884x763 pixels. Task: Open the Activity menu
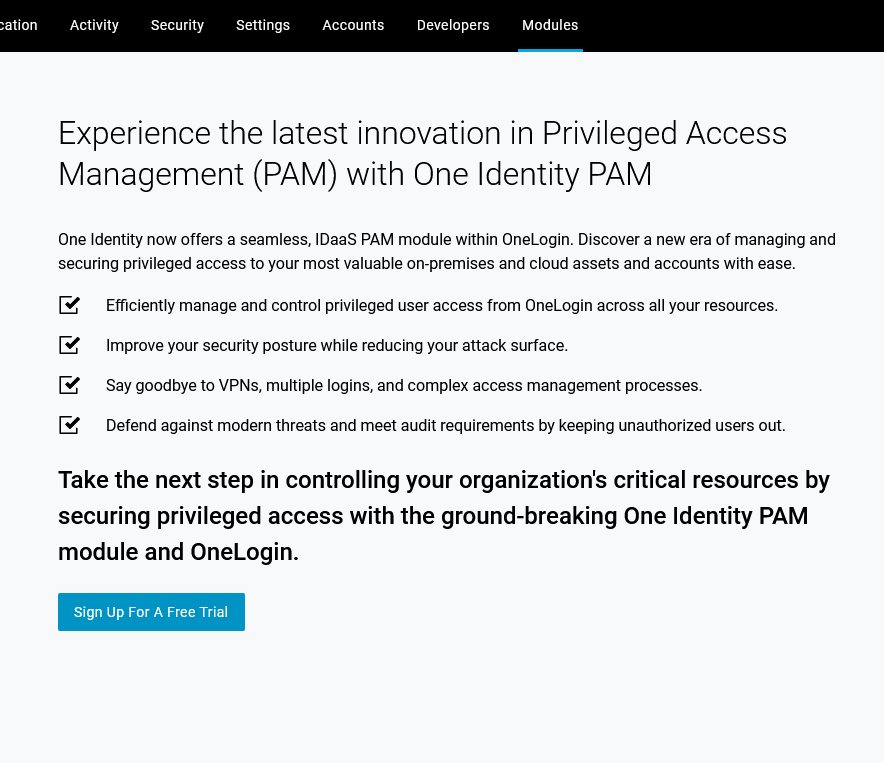94,25
